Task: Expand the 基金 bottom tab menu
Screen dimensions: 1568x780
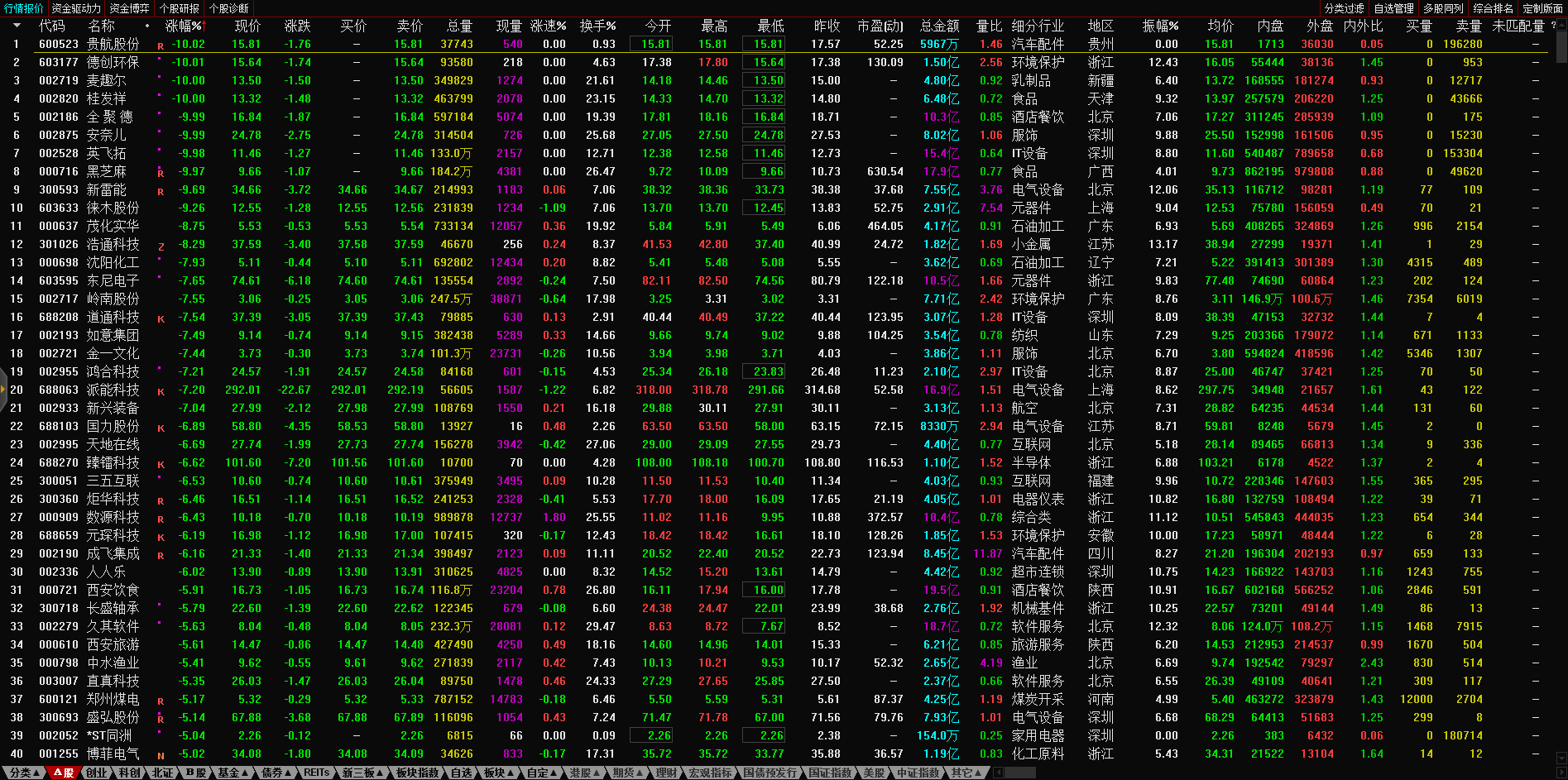Action: (x=233, y=773)
